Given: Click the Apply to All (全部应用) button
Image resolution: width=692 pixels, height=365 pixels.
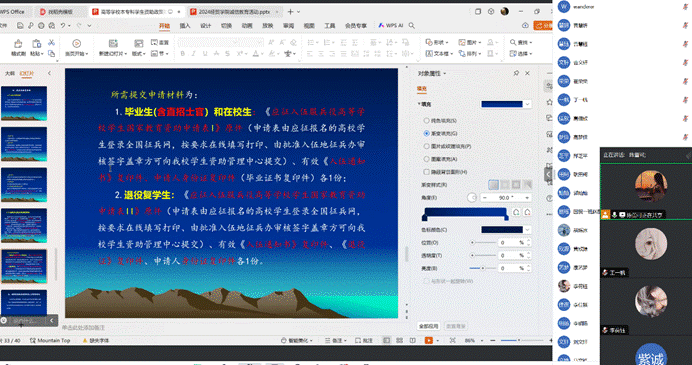Looking at the screenshot, I should (x=429, y=326).
